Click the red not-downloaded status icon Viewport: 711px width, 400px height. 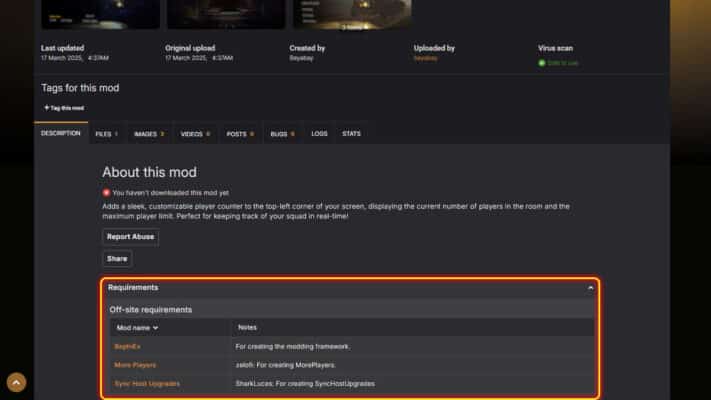coord(106,192)
